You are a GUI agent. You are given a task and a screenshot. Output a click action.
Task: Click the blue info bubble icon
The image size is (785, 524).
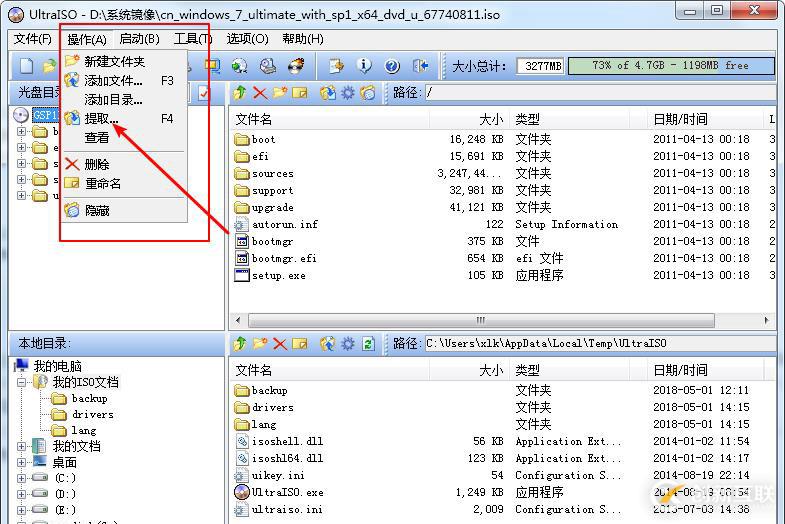coord(364,66)
